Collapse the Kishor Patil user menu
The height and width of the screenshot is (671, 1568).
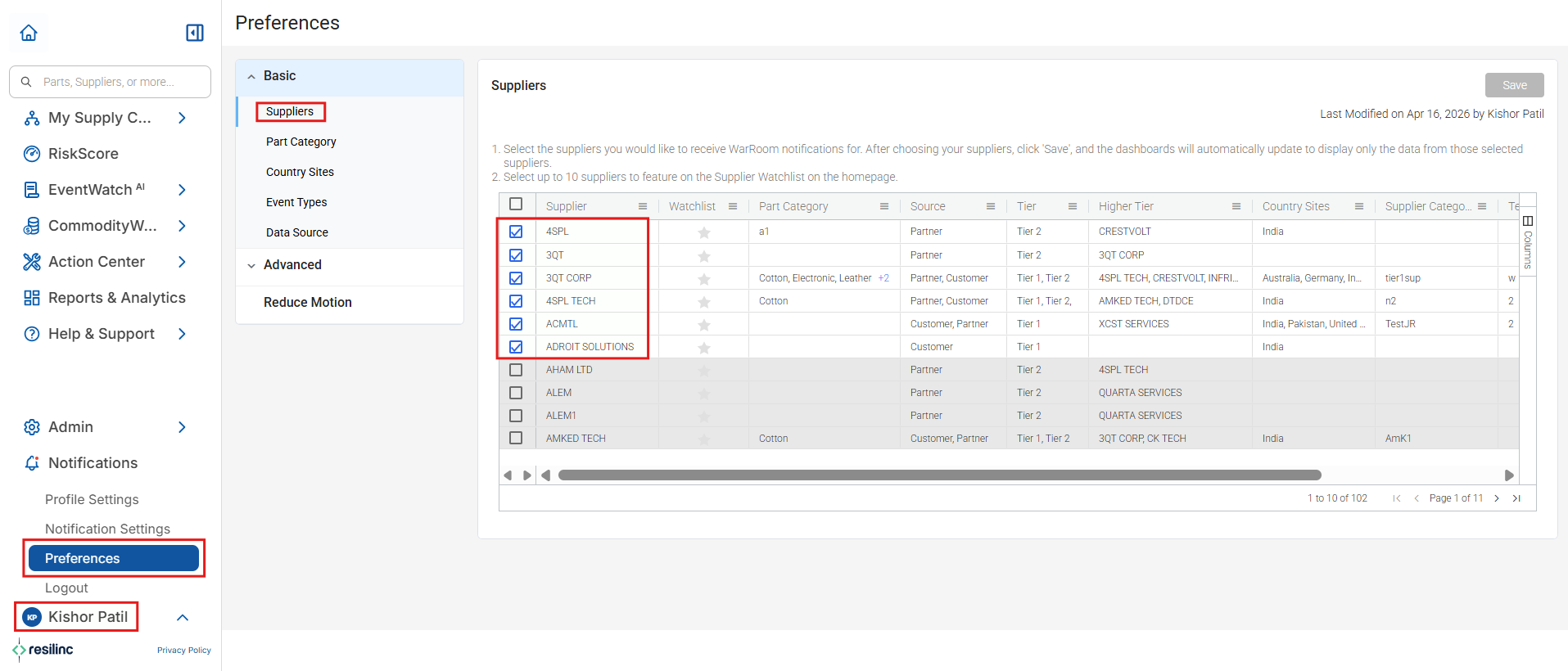point(183,618)
